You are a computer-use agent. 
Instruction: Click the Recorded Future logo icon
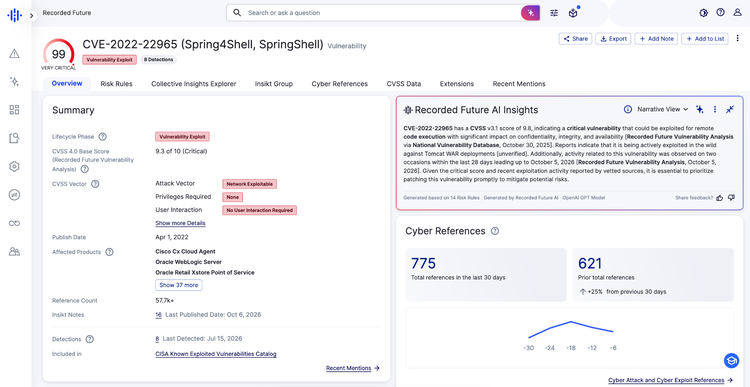(14, 15)
